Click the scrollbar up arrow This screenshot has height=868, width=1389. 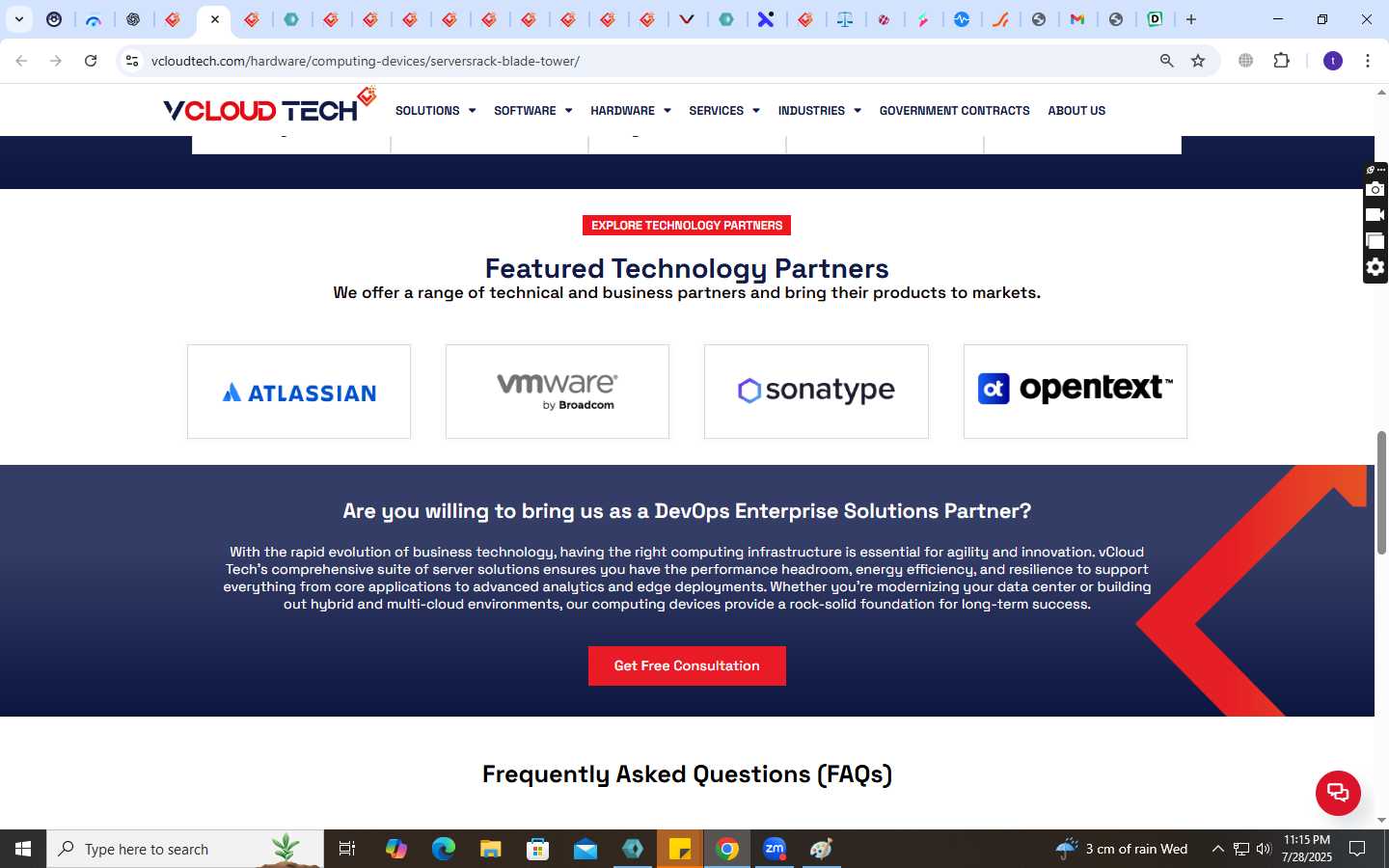coord(1381,93)
